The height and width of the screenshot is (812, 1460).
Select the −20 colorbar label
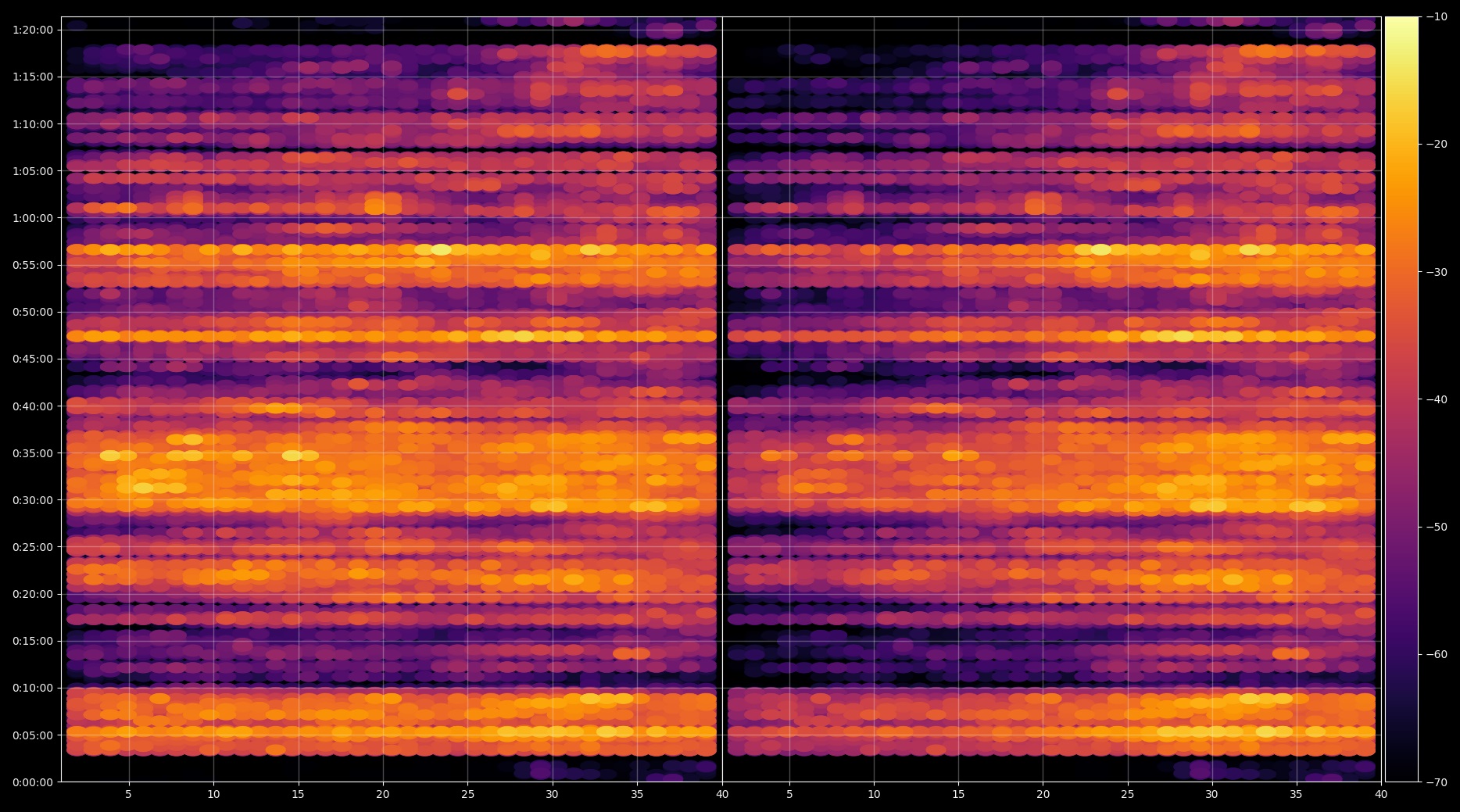pyautogui.click(x=1437, y=144)
